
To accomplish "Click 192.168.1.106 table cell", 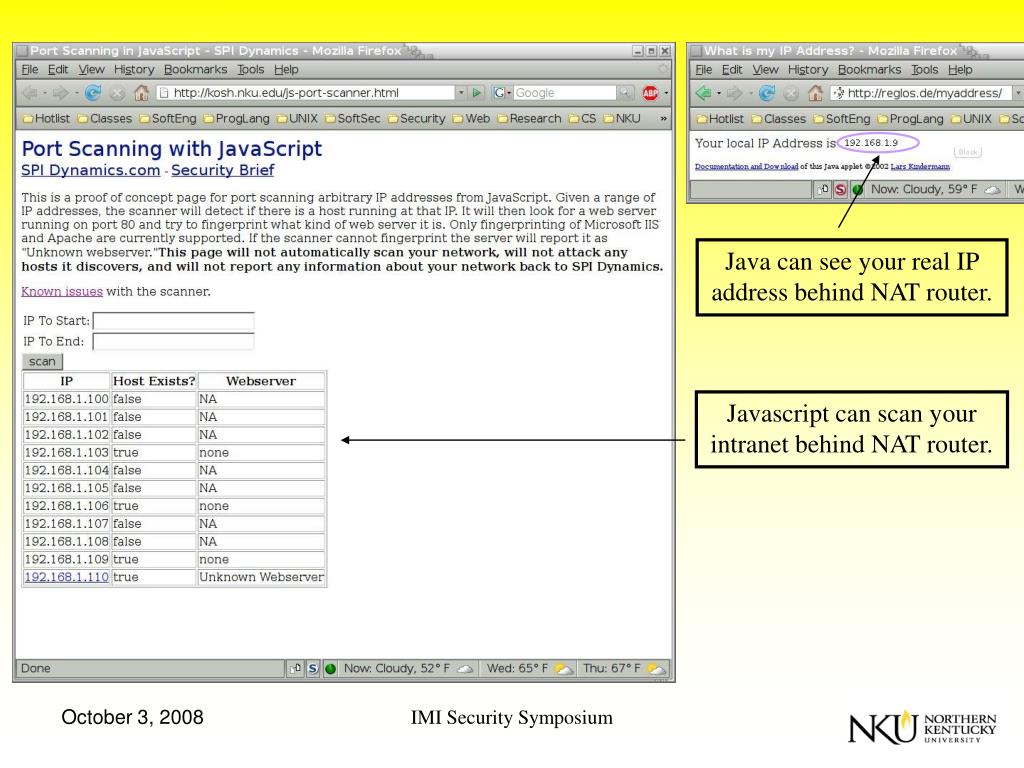I will click(67, 506).
